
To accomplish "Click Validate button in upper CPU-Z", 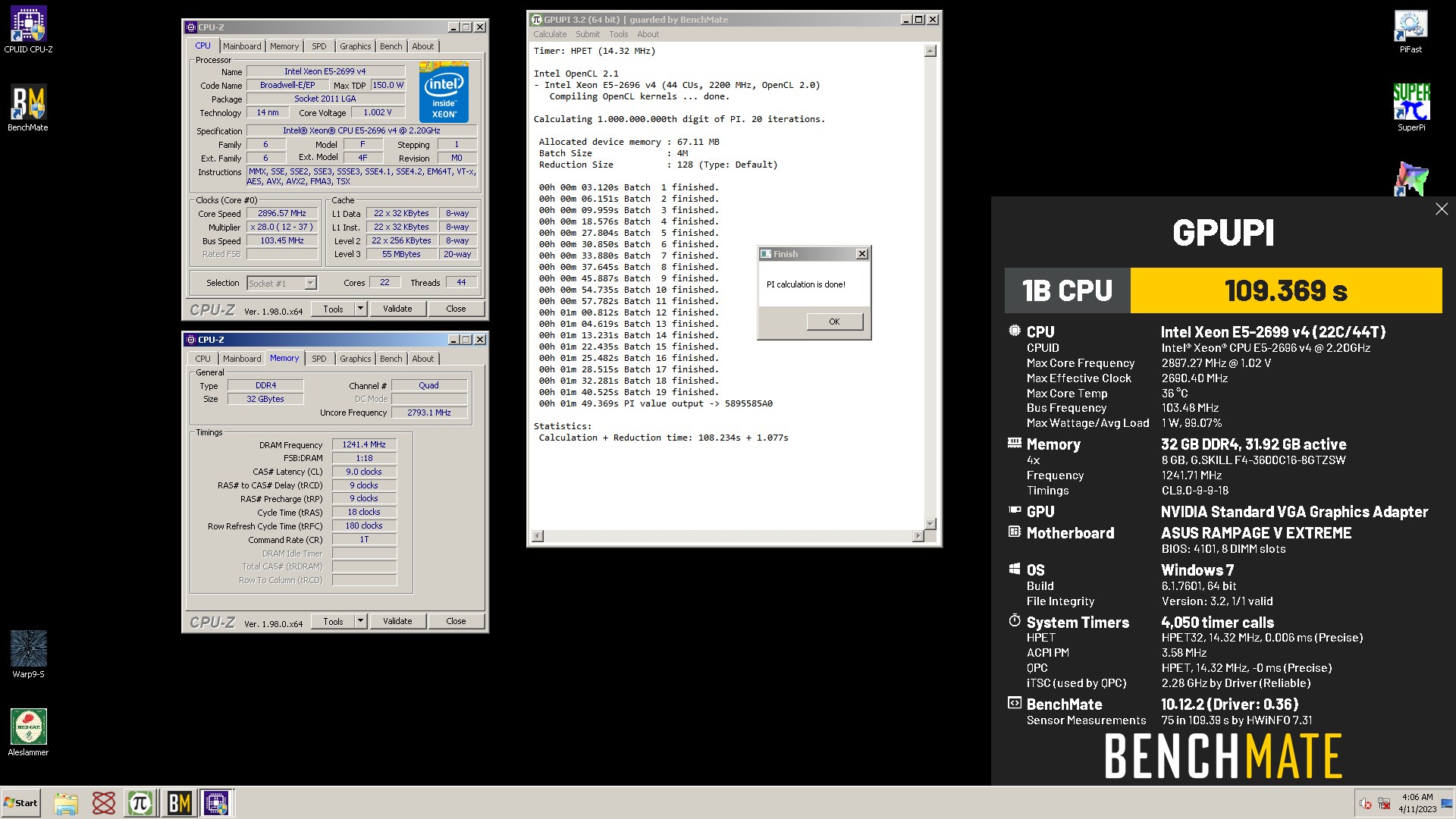I will click(x=397, y=309).
